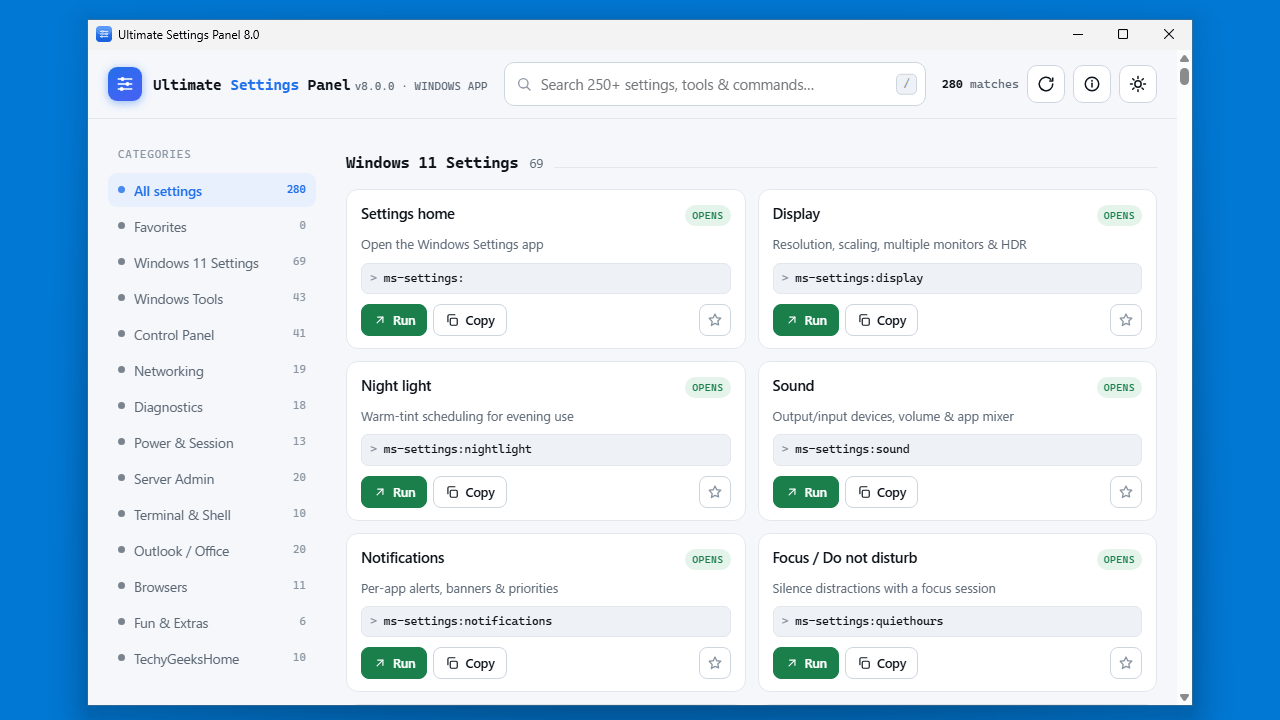Open the Favorites category
1280x720 pixels.
[212, 227]
